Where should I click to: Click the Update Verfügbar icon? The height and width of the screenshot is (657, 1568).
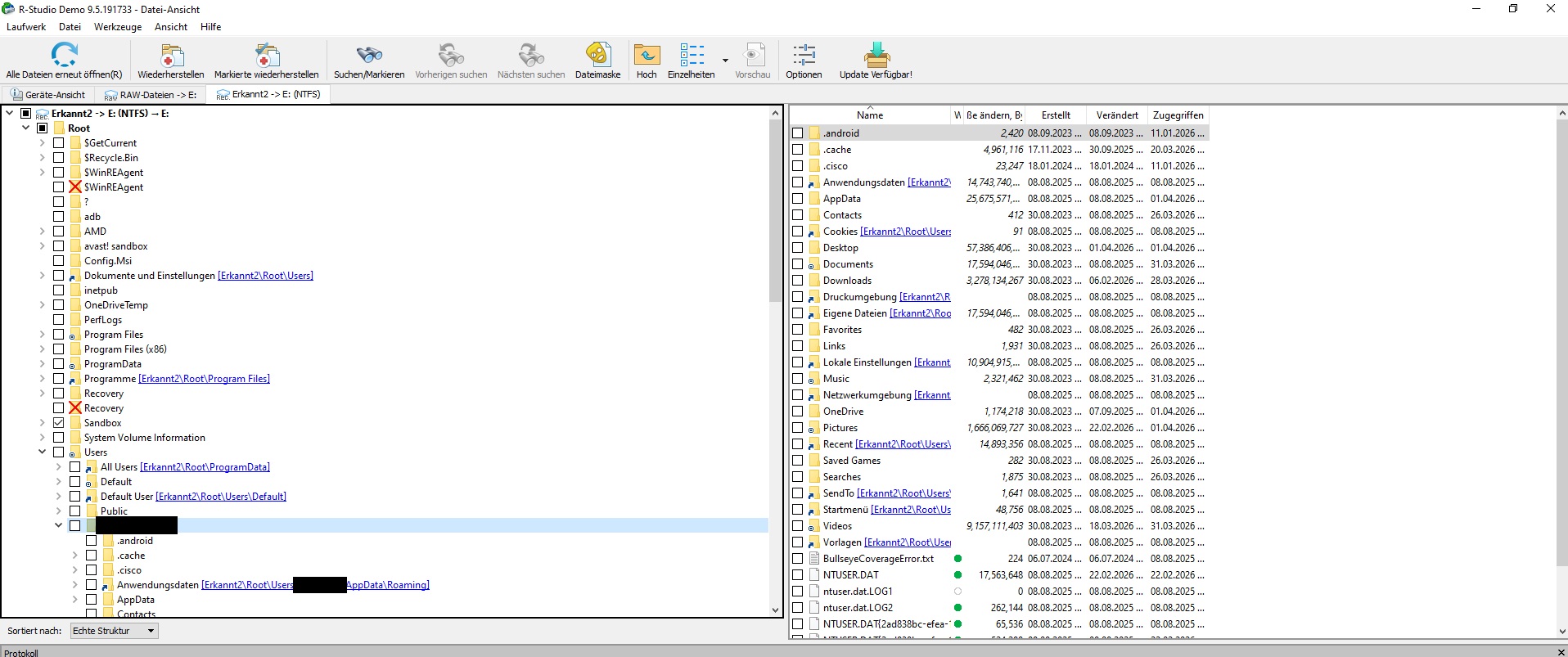[876, 55]
